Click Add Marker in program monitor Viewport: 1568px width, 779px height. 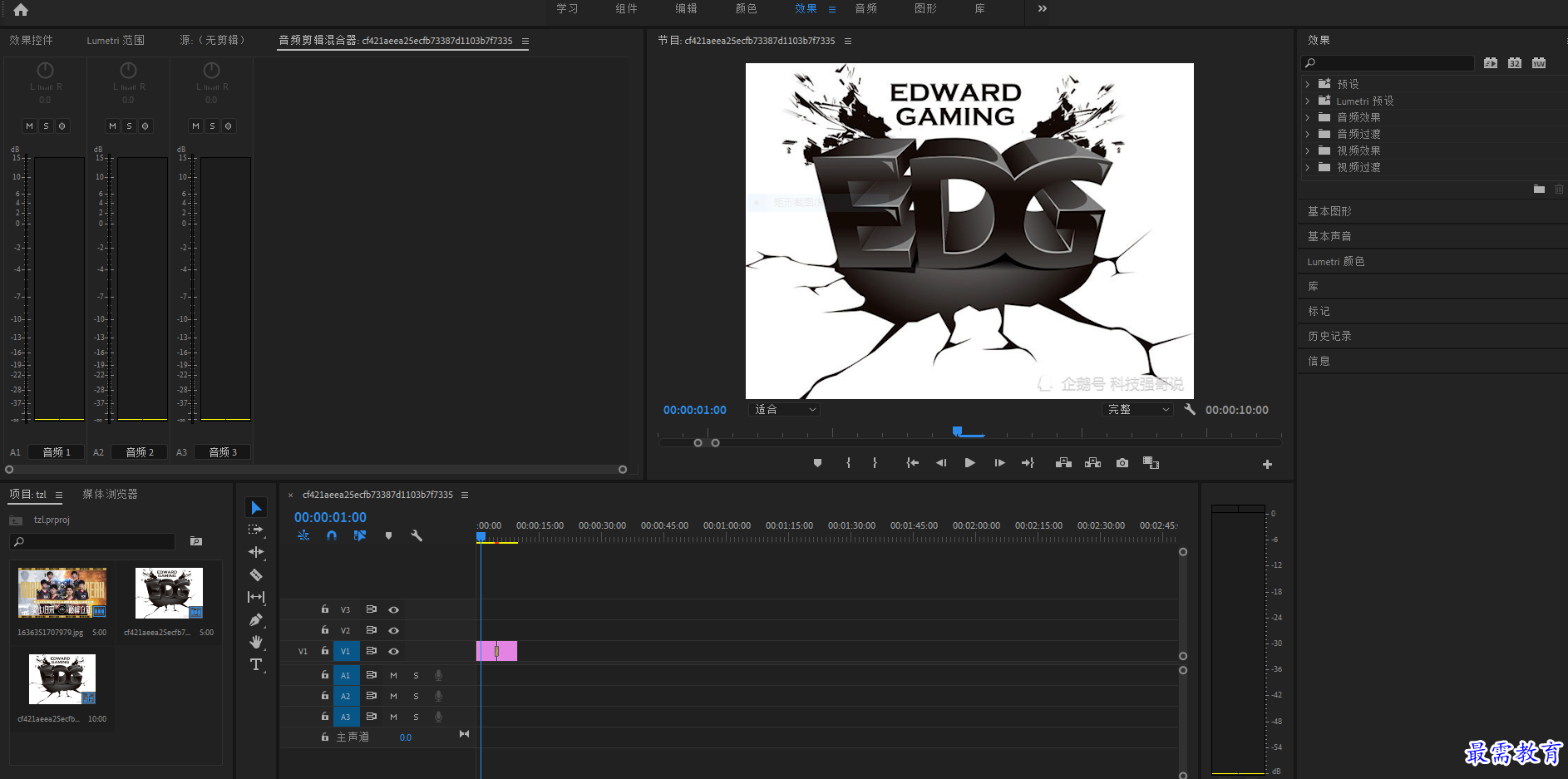817,463
